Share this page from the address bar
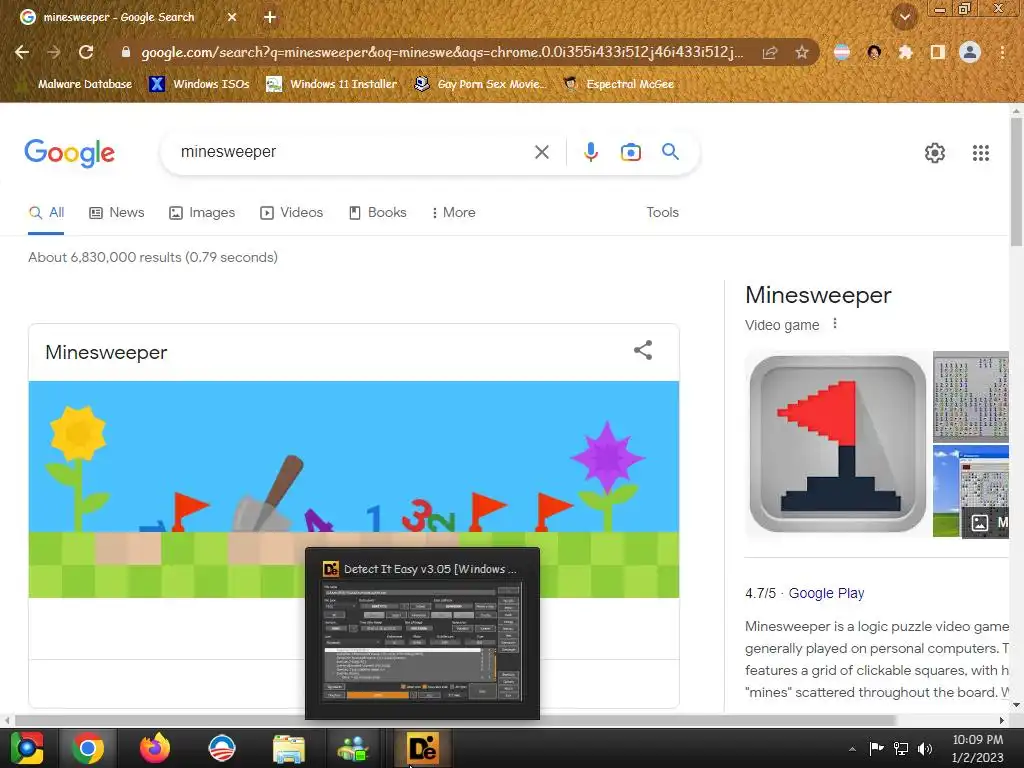 click(x=770, y=52)
